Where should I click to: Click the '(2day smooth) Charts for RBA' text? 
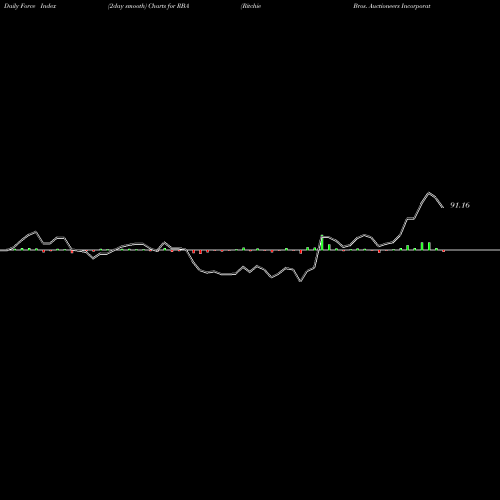point(149,6)
